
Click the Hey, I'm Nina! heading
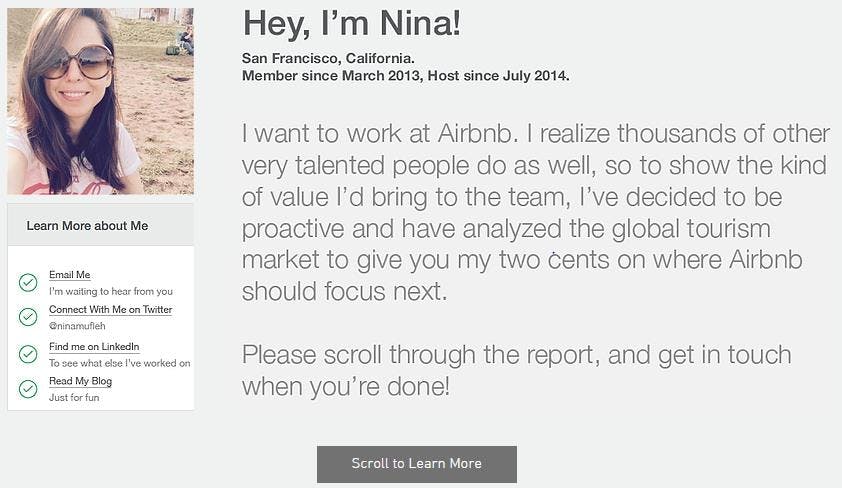352,24
